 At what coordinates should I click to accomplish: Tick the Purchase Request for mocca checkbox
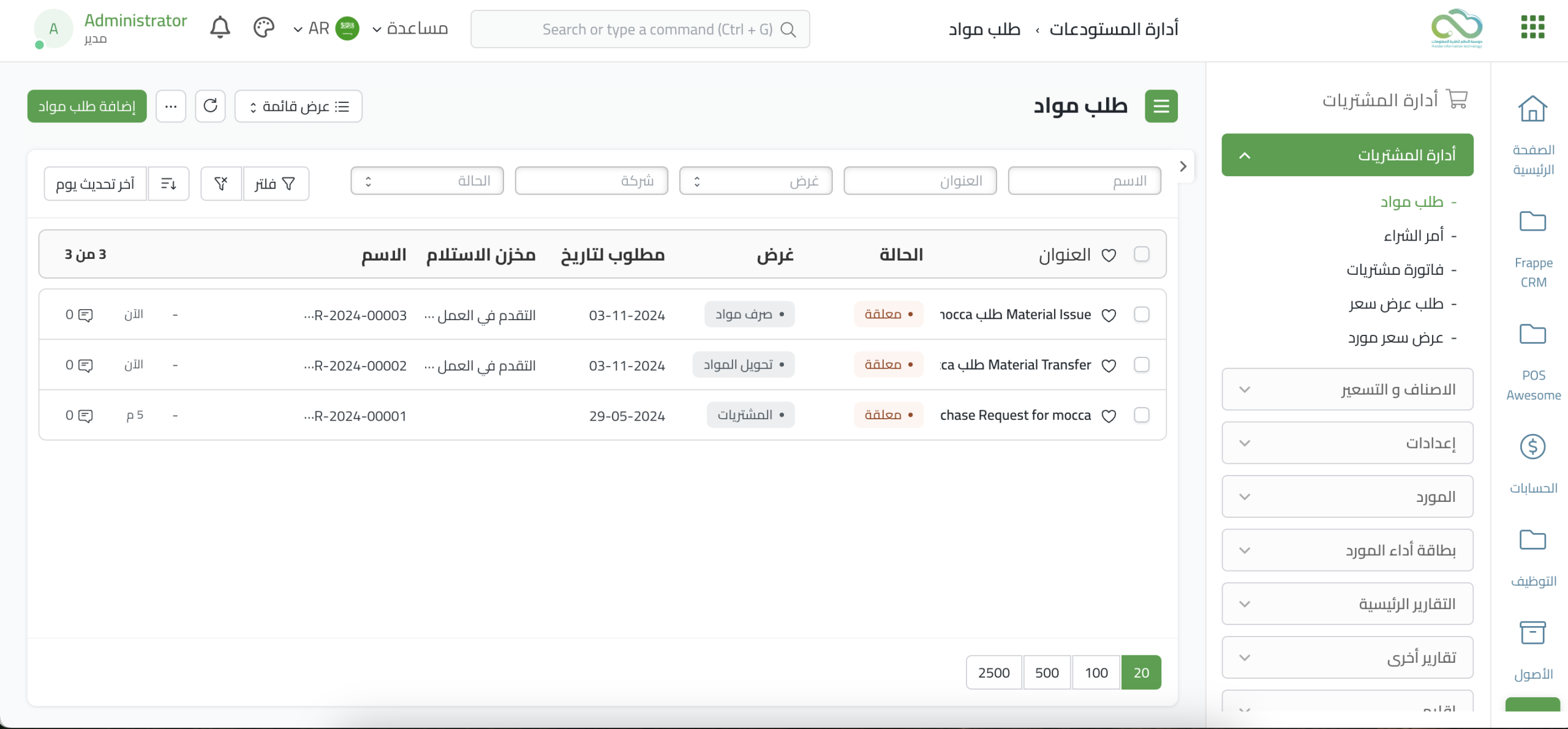pos(1141,415)
